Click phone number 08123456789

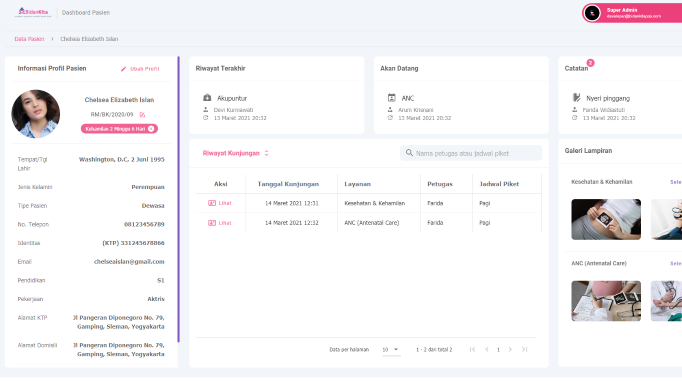click(144, 224)
